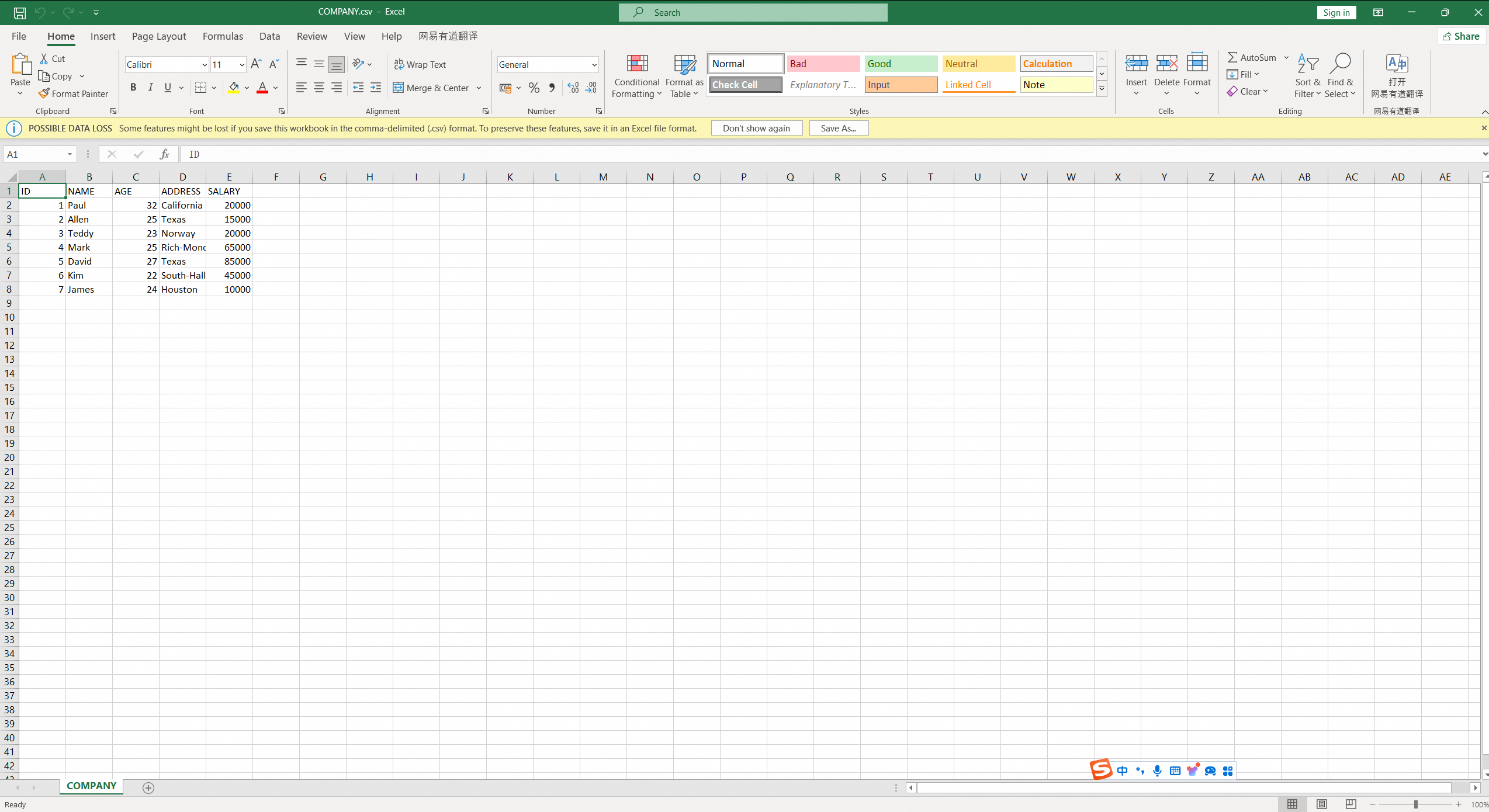Switch to the Page Layout tab

(159, 36)
